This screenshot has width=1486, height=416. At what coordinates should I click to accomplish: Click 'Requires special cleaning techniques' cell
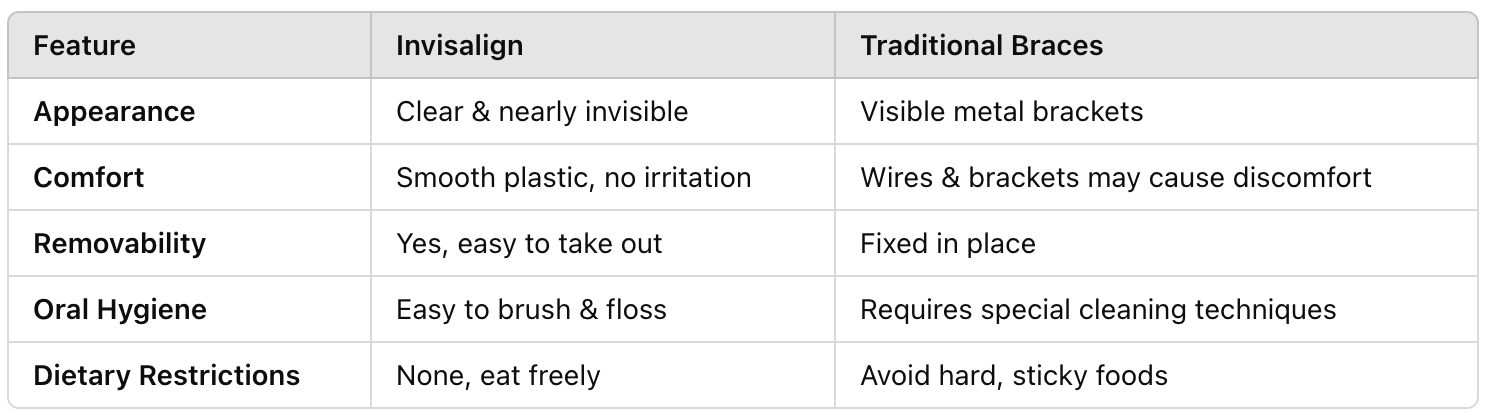1098,309
